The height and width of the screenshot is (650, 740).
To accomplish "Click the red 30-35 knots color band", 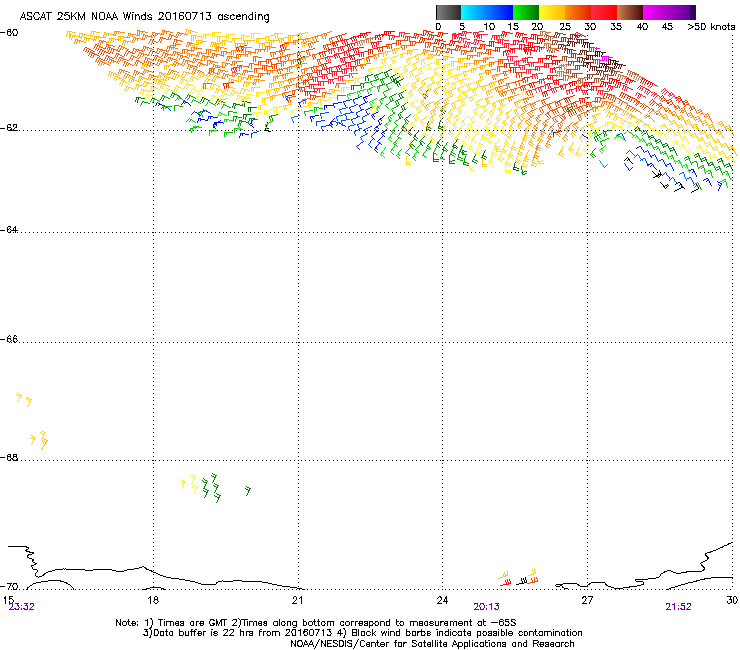I will click(604, 12).
